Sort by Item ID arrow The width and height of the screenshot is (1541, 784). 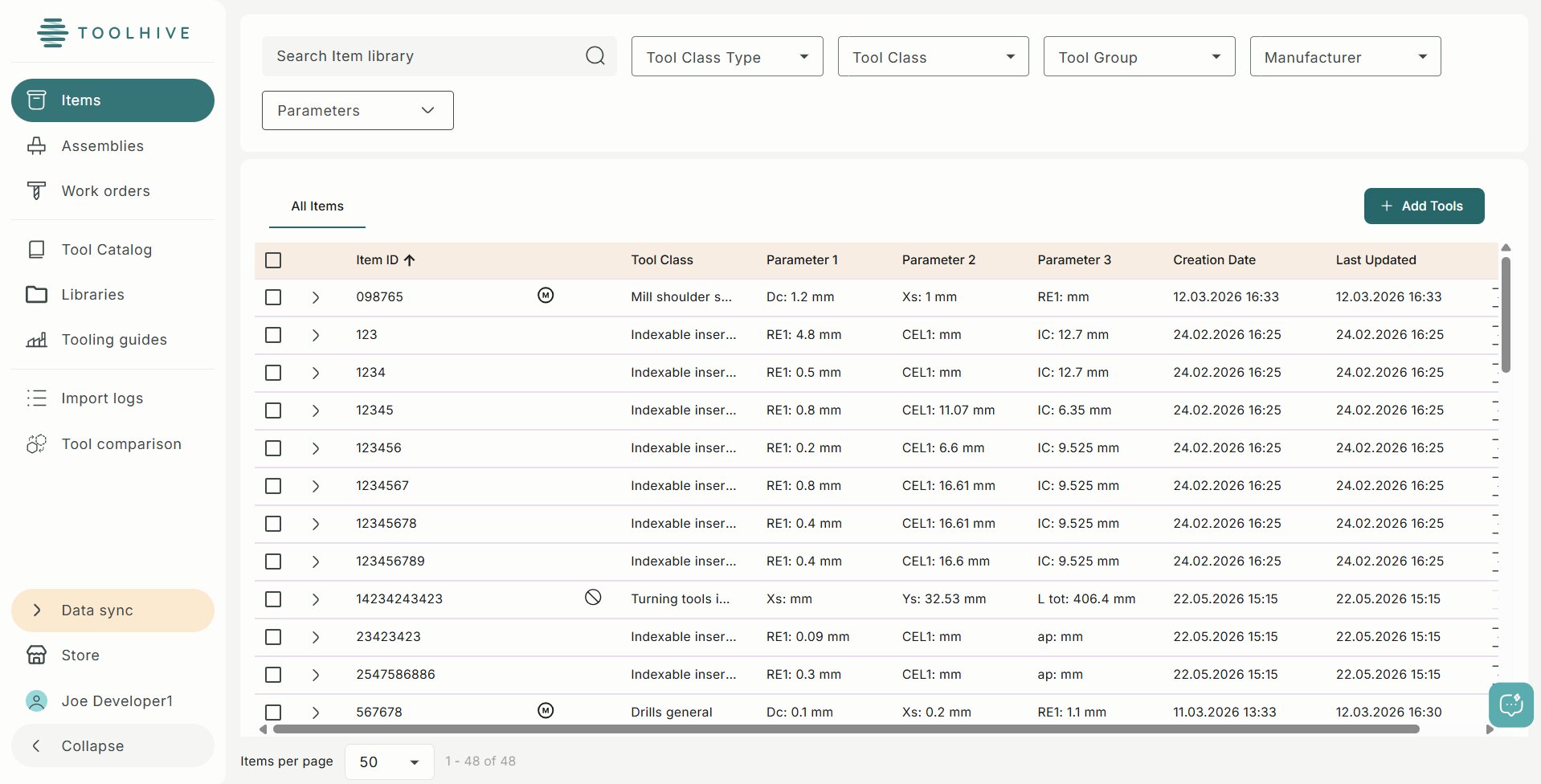click(x=410, y=260)
